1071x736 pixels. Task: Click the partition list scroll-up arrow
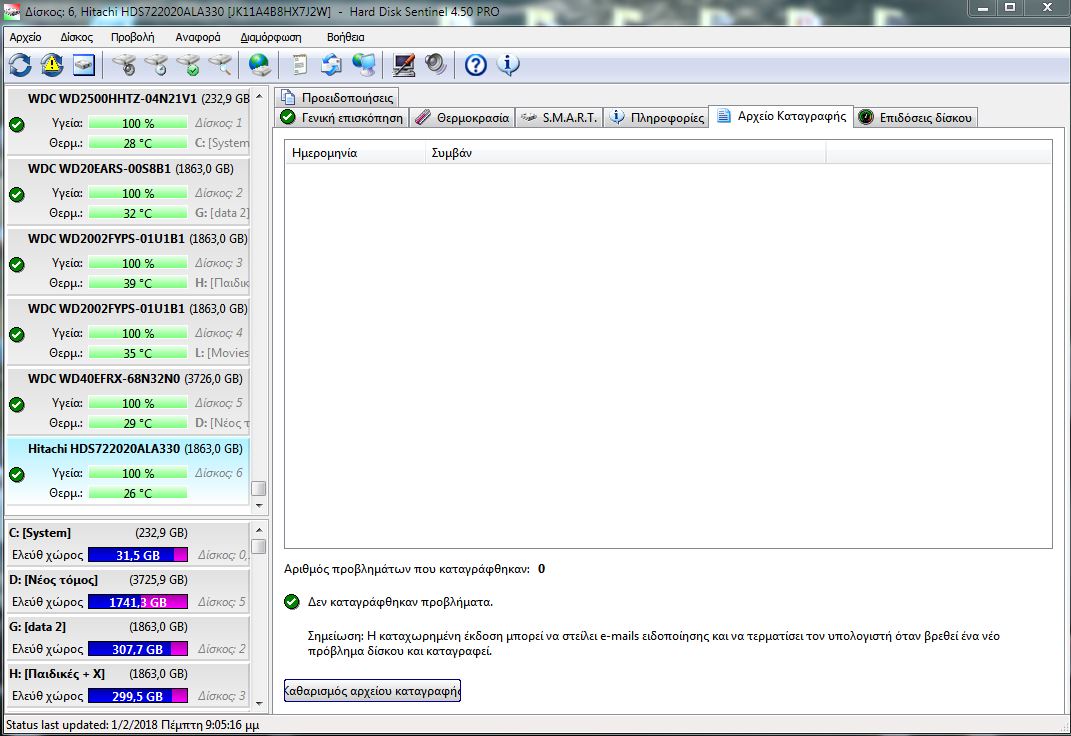coord(259,529)
